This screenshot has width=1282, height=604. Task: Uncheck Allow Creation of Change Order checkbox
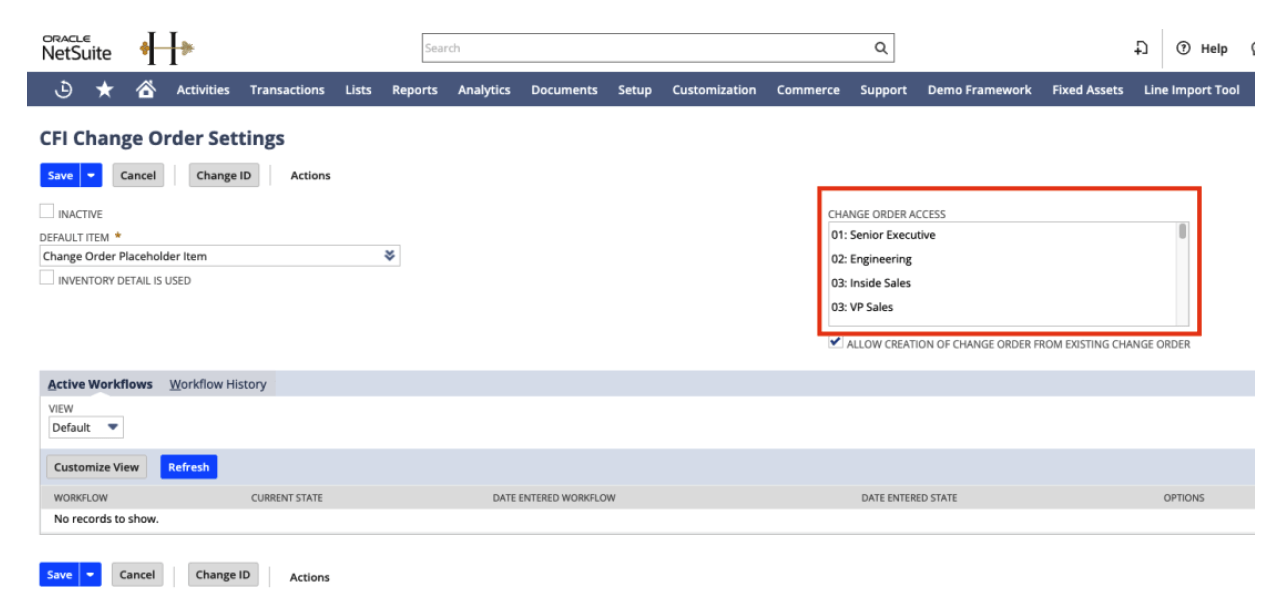coord(835,342)
